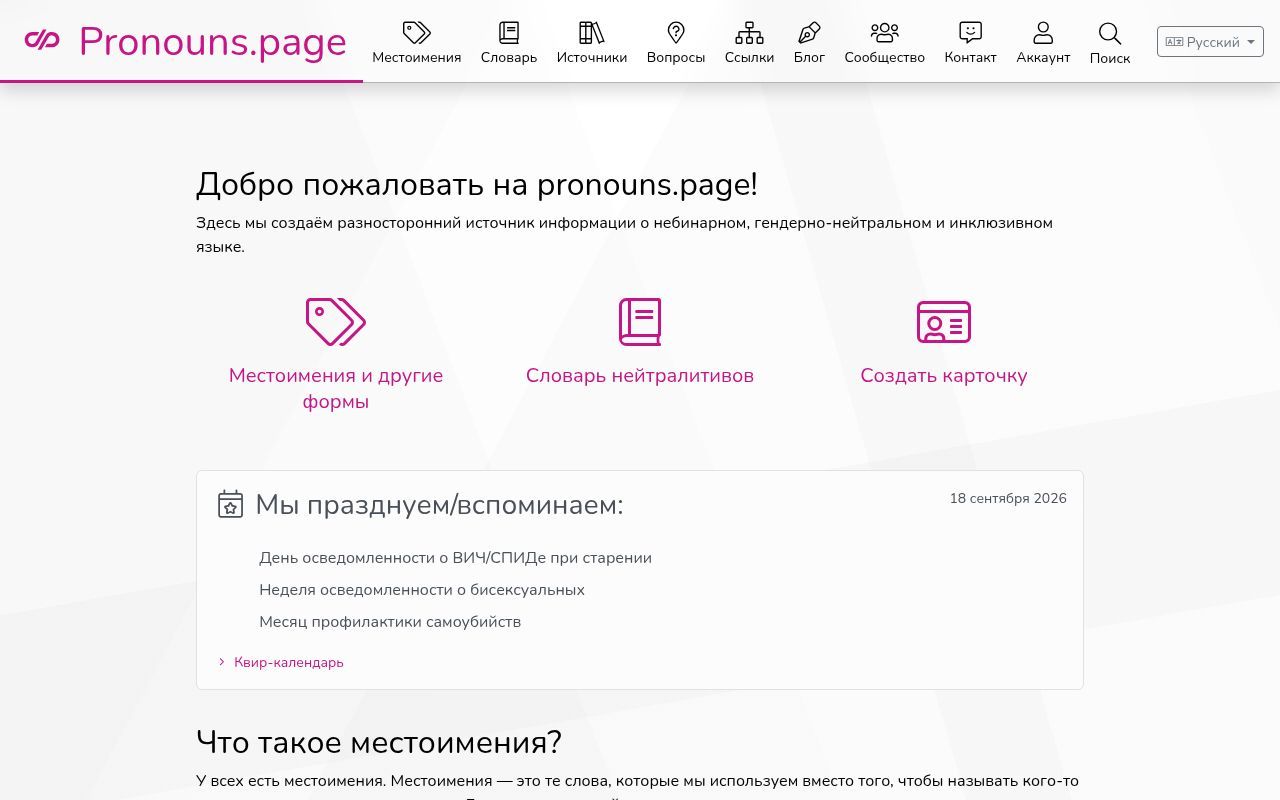Select the Блог menu label

809,58
